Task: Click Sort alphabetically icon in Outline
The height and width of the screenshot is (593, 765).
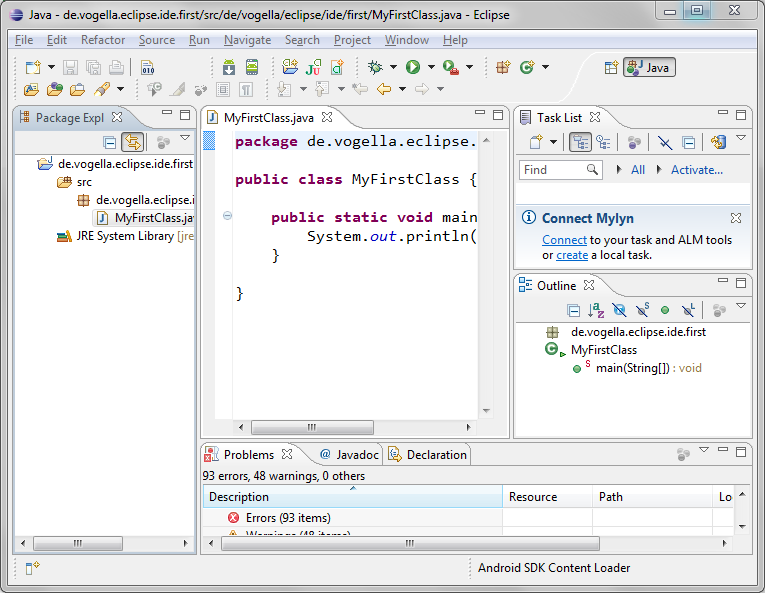Action: [596, 311]
